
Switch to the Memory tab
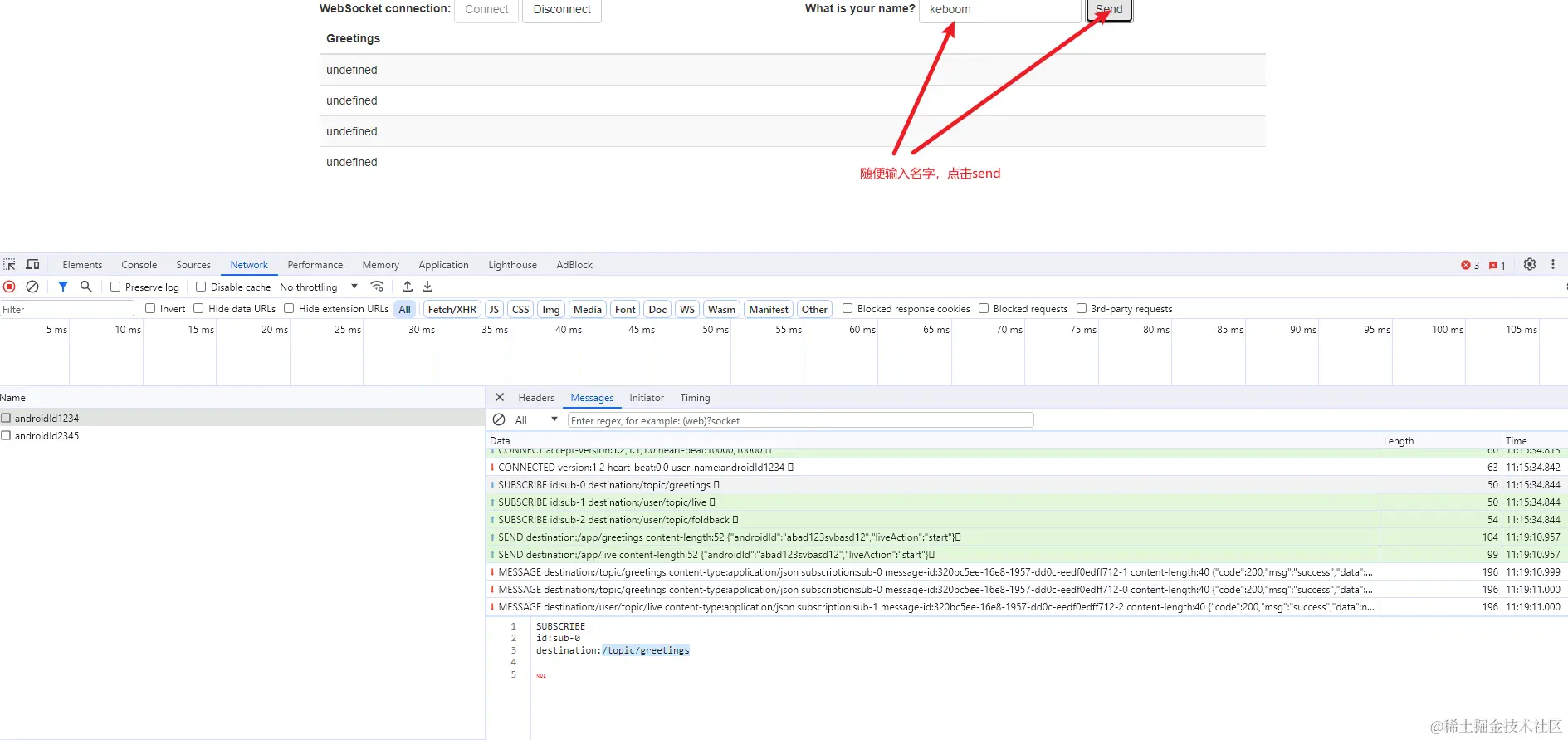[x=380, y=264]
